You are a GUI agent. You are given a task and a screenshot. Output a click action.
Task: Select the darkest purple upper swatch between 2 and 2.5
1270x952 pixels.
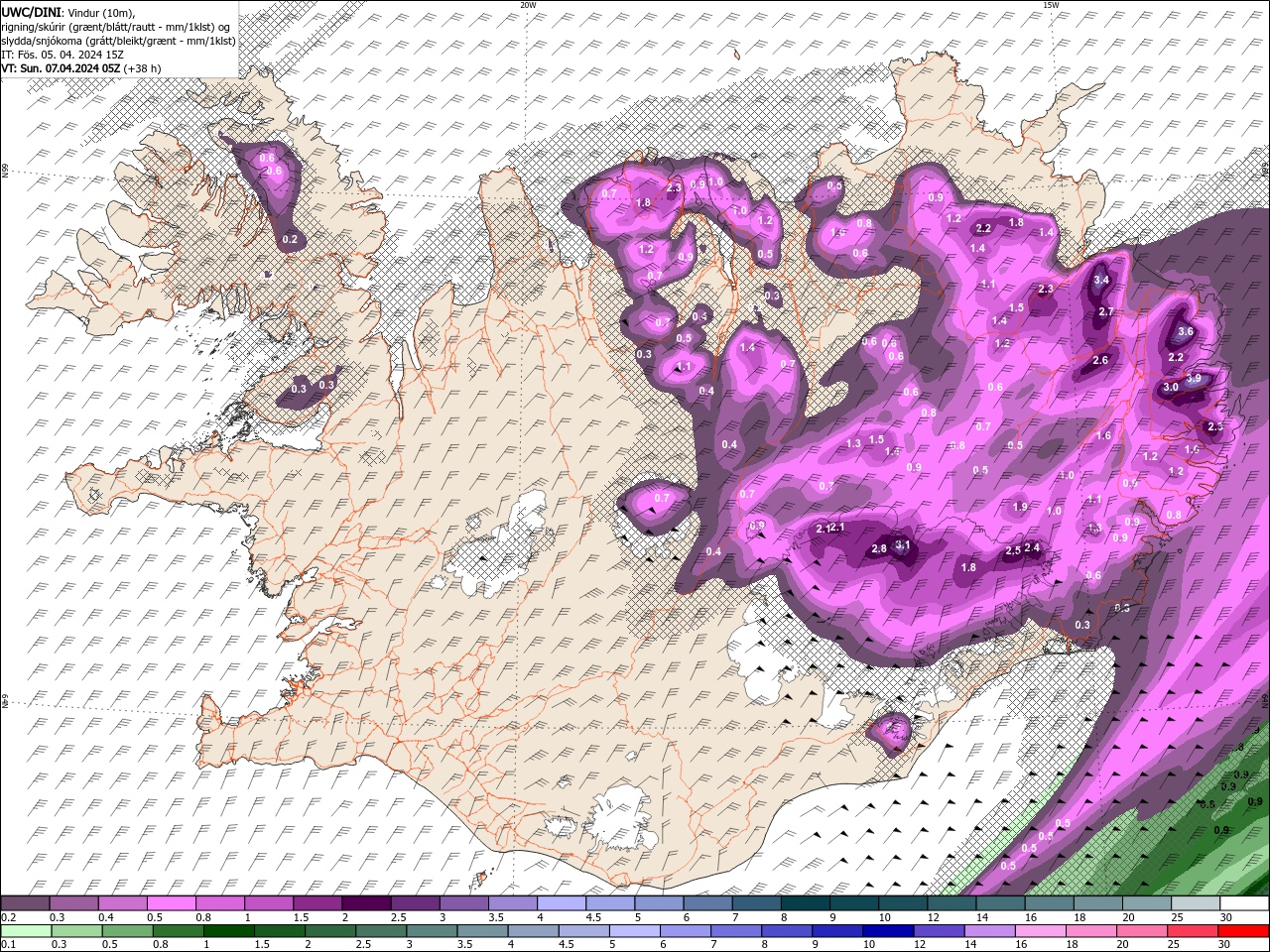366,903
